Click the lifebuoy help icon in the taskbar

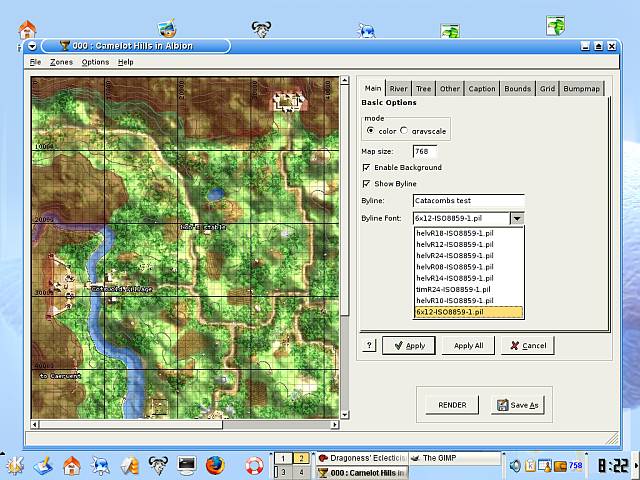254,465
